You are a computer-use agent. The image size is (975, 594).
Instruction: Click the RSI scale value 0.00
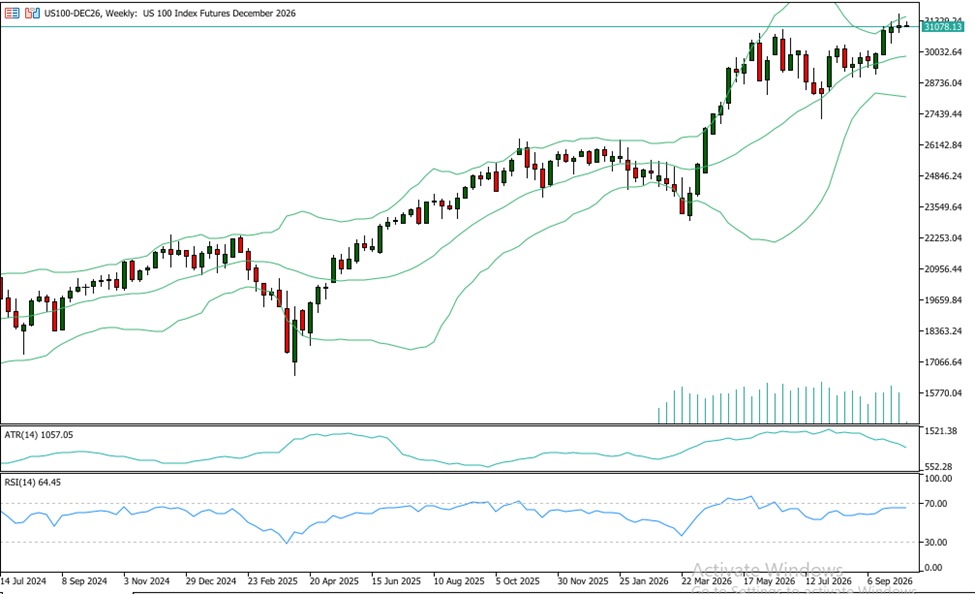[934, 567]
